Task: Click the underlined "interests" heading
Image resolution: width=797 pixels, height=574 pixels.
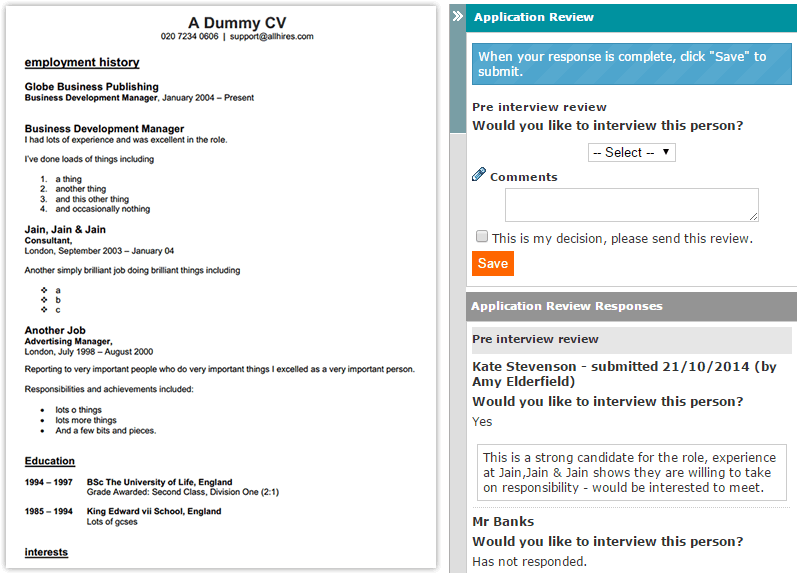Action: pos(46,552)
